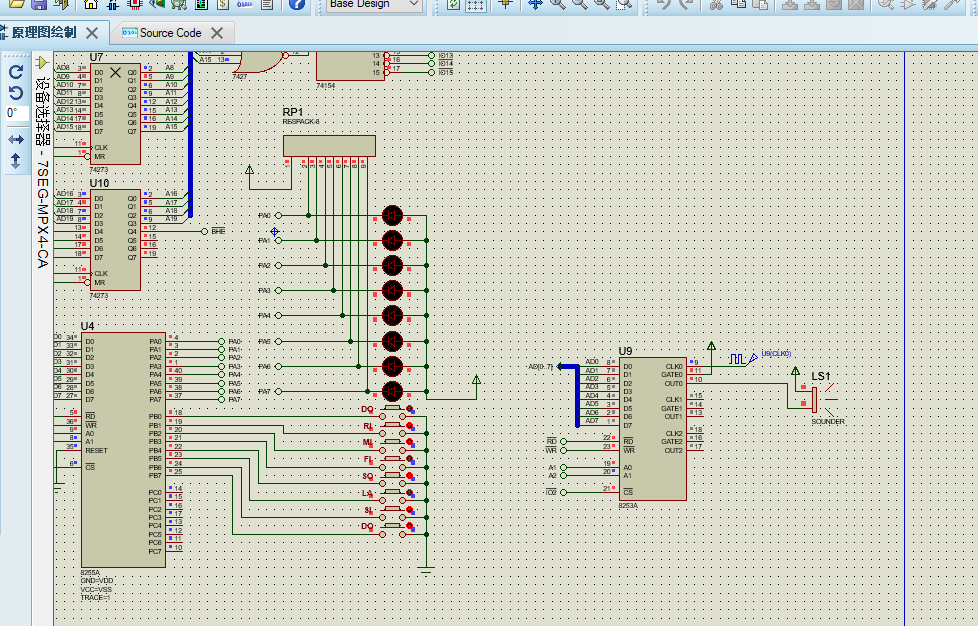The height and width of the screenshot is (626, 978).
Task: Close project using the door icon
Action: coord(61,4)
